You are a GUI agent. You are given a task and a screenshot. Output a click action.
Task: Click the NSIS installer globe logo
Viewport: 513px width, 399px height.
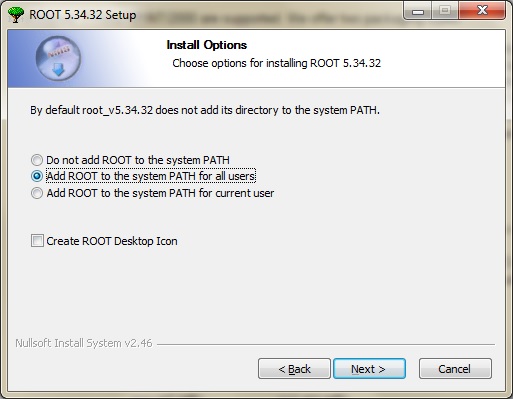58,59
